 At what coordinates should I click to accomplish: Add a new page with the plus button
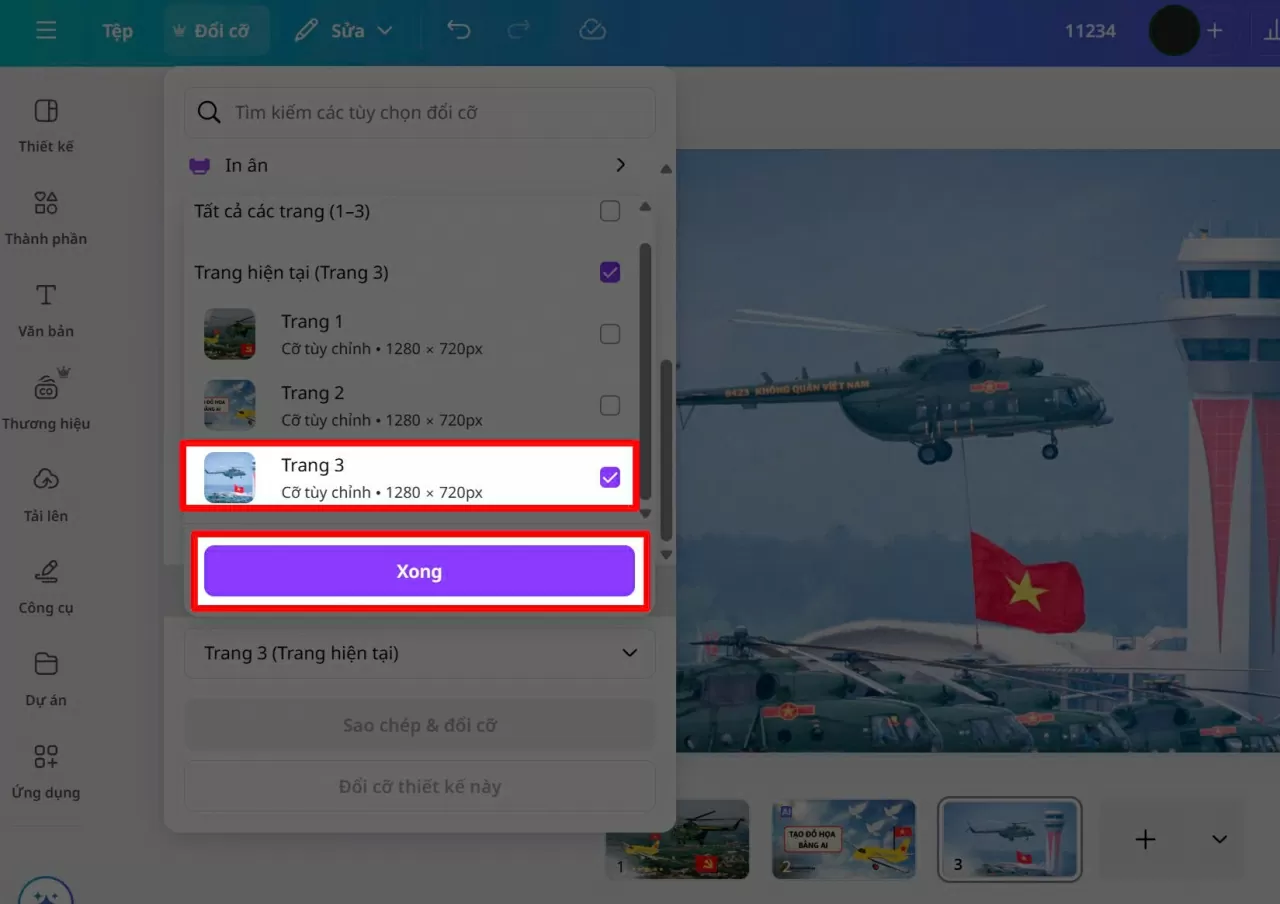pyautogui.click(x=1145, y=840)
